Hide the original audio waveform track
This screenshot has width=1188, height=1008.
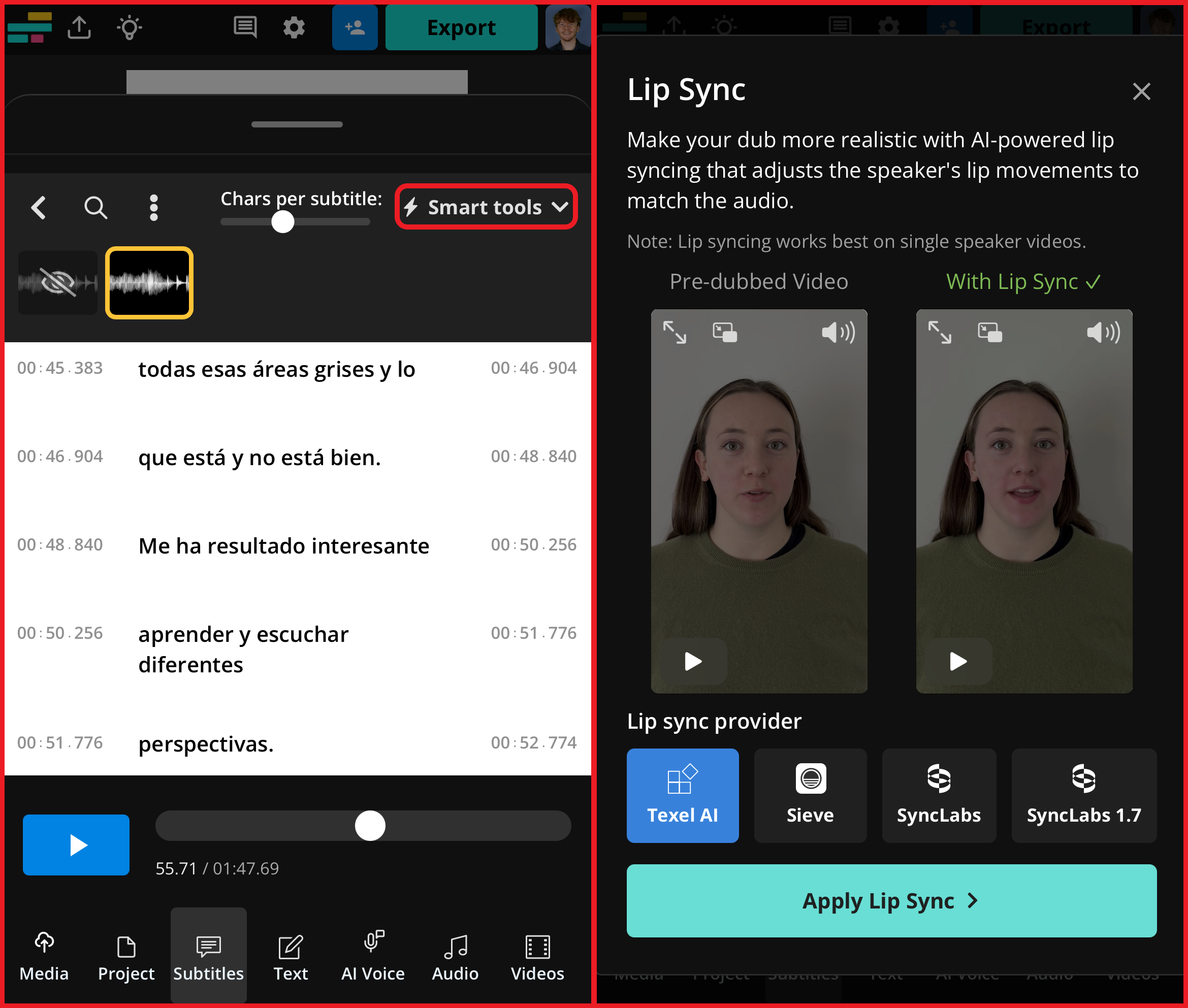[57, 282]
